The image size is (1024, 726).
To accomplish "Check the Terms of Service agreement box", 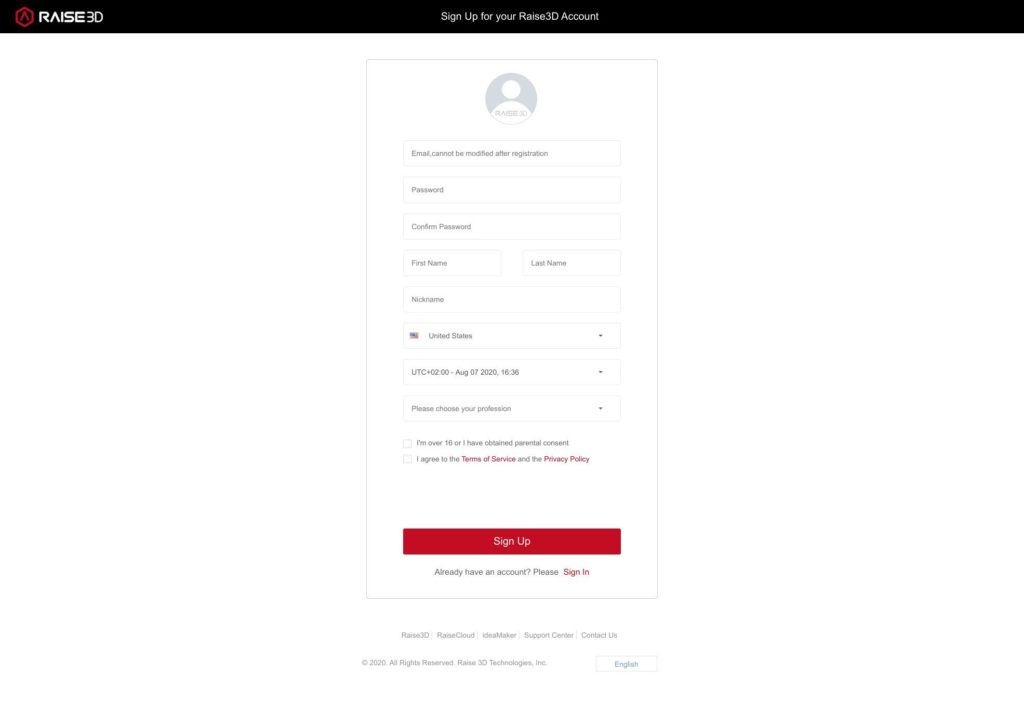I will click(x=408, y=460).
